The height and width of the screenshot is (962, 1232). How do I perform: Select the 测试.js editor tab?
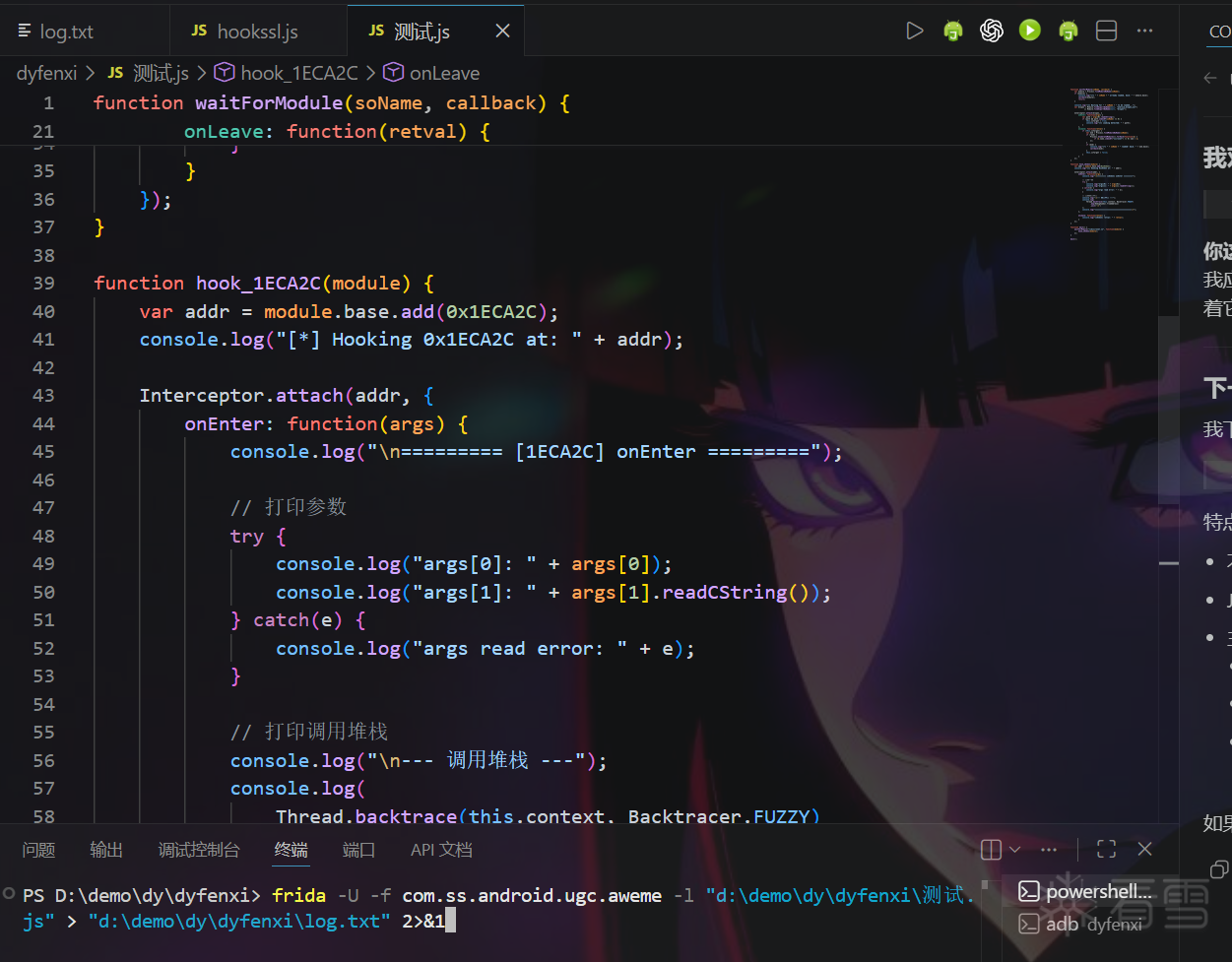tap(436, 32)
